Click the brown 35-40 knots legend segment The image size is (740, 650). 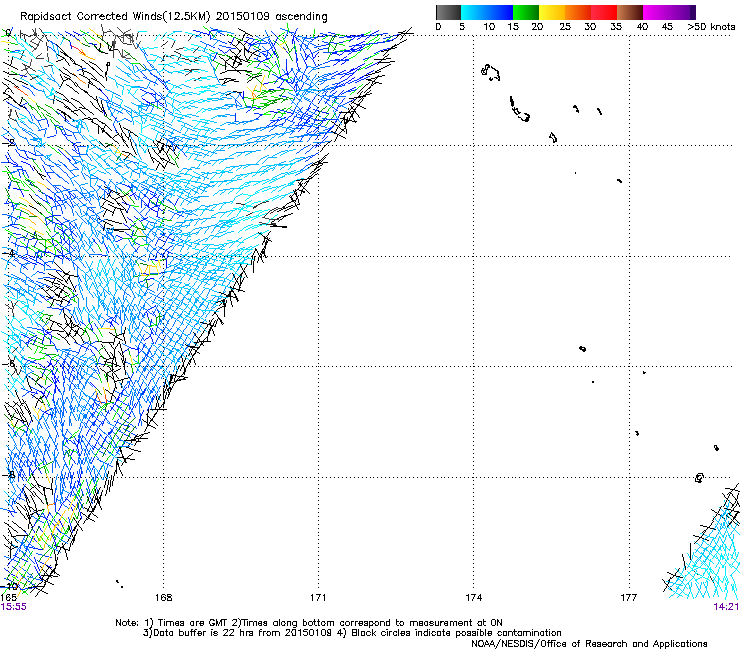pyautogui.click(x=630, y=12)
